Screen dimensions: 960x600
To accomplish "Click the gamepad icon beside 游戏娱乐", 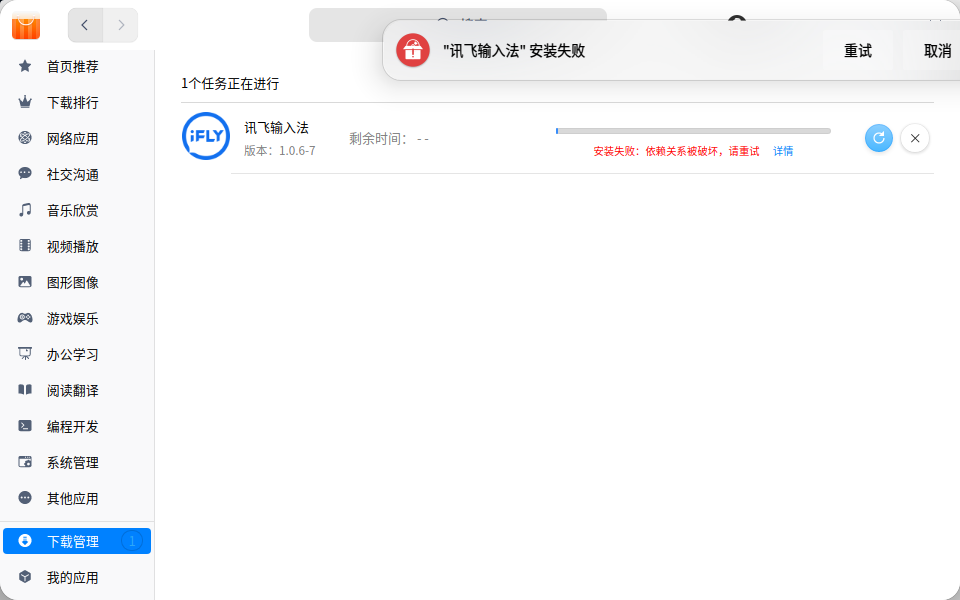I will click(x=25, y=318).
